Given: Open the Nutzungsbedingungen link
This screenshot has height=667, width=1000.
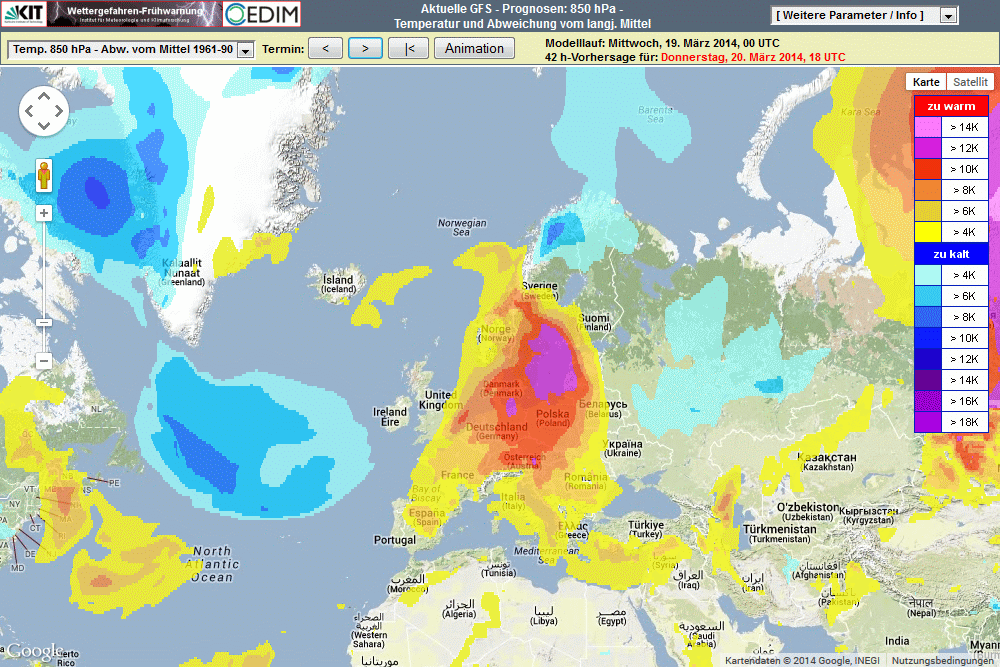Looking at the screenshot, I should [x=942, y=661].
